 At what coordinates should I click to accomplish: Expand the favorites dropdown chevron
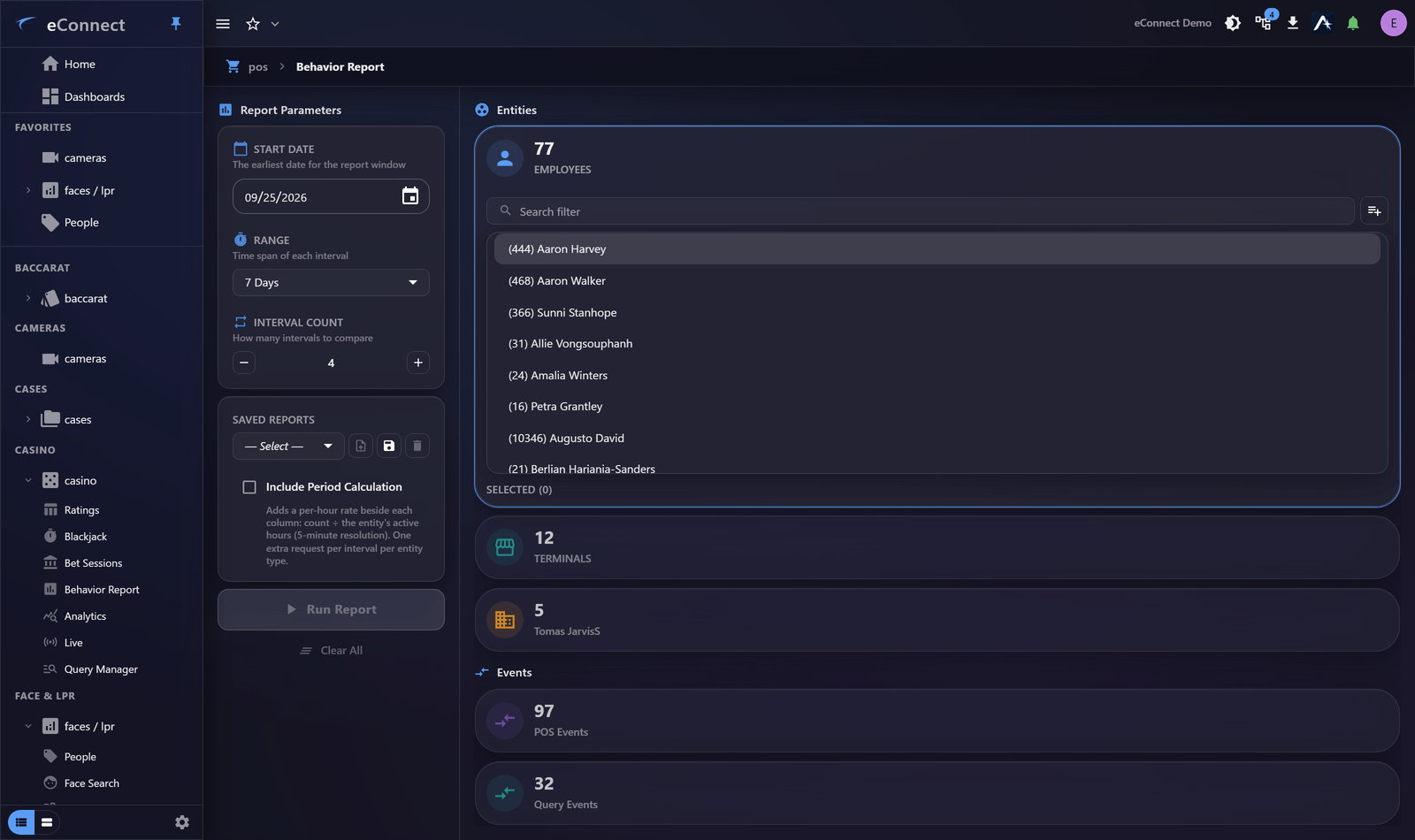(x=275, y=24)
